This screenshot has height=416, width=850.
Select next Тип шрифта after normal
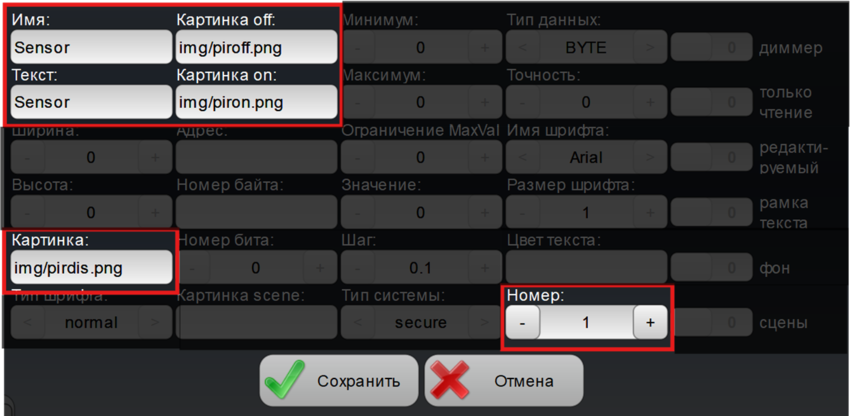point(155,322)
